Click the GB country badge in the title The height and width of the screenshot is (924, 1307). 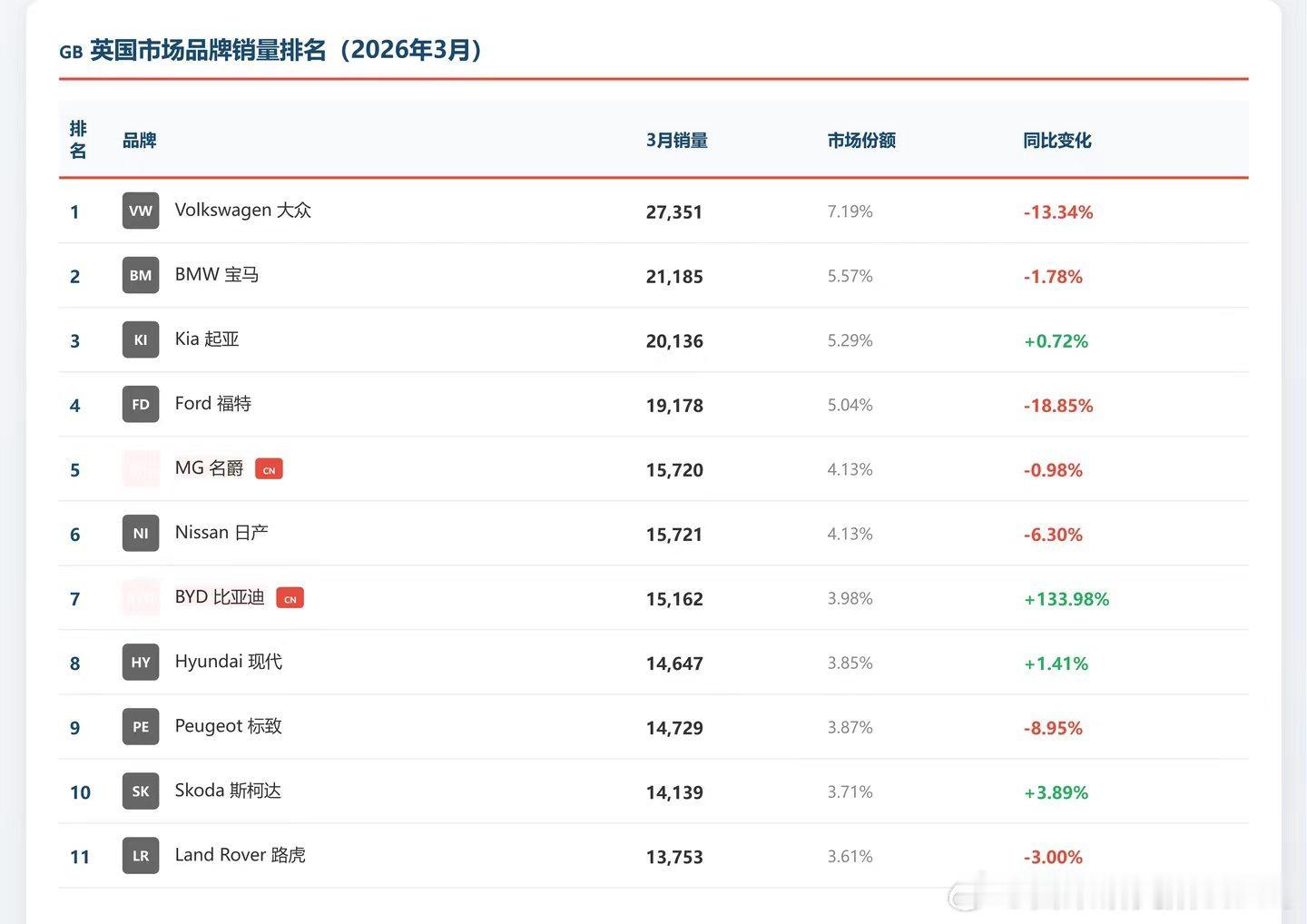coord(71,52)
